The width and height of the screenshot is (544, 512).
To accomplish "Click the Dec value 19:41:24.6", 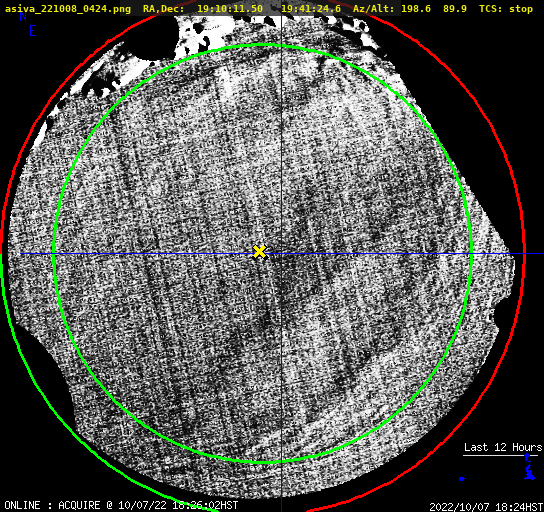I will 311,9.
